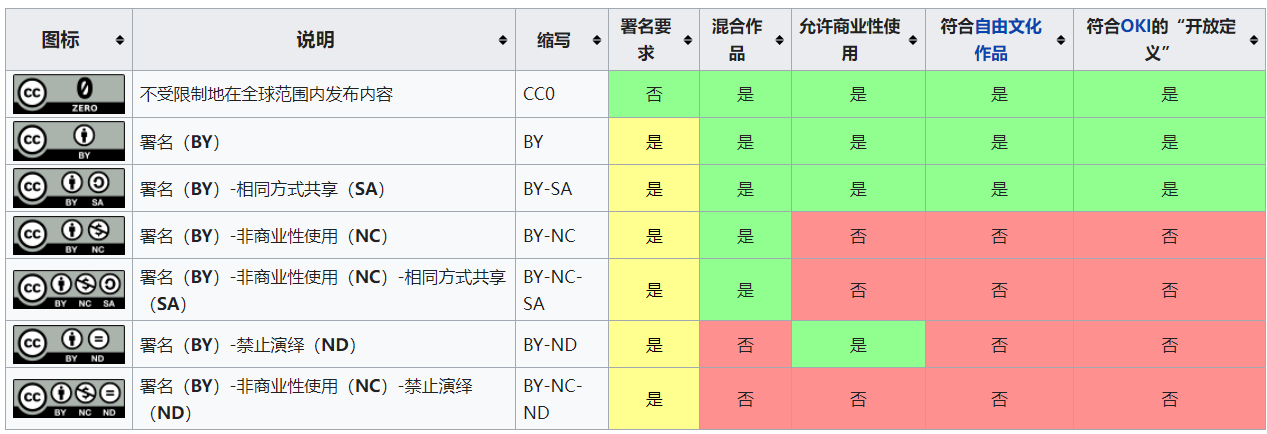Screen dimensions: 1267x434
Task: Click the green 是 cell for CC0 混合作品
Action: [745, 94]
